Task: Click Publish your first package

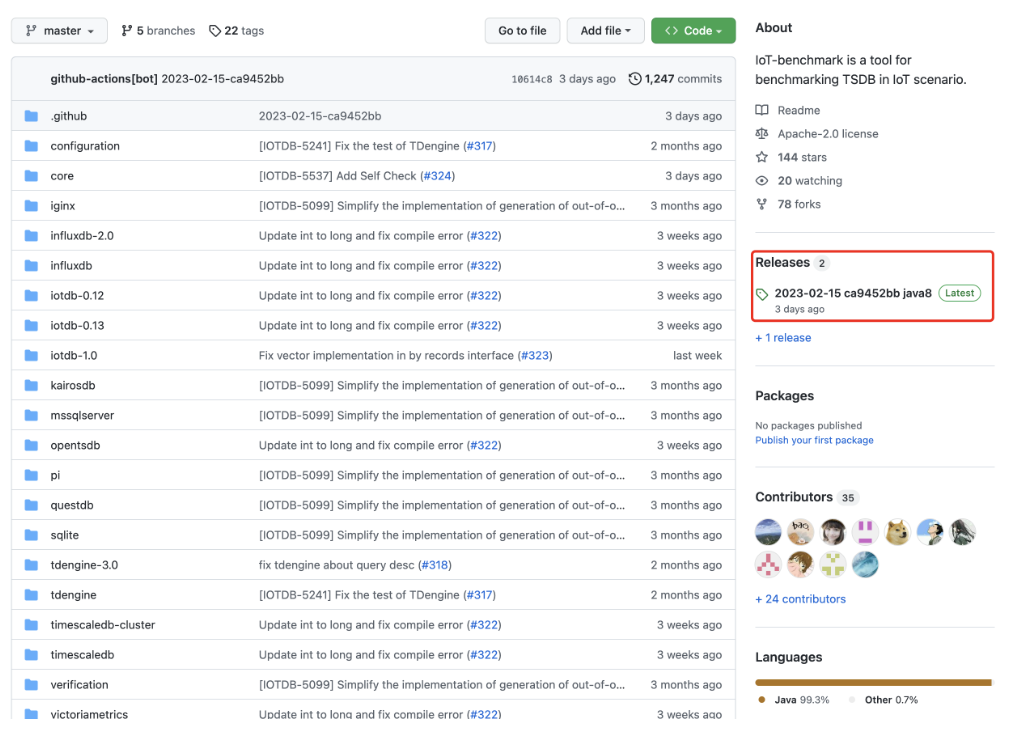Action: 814,440
